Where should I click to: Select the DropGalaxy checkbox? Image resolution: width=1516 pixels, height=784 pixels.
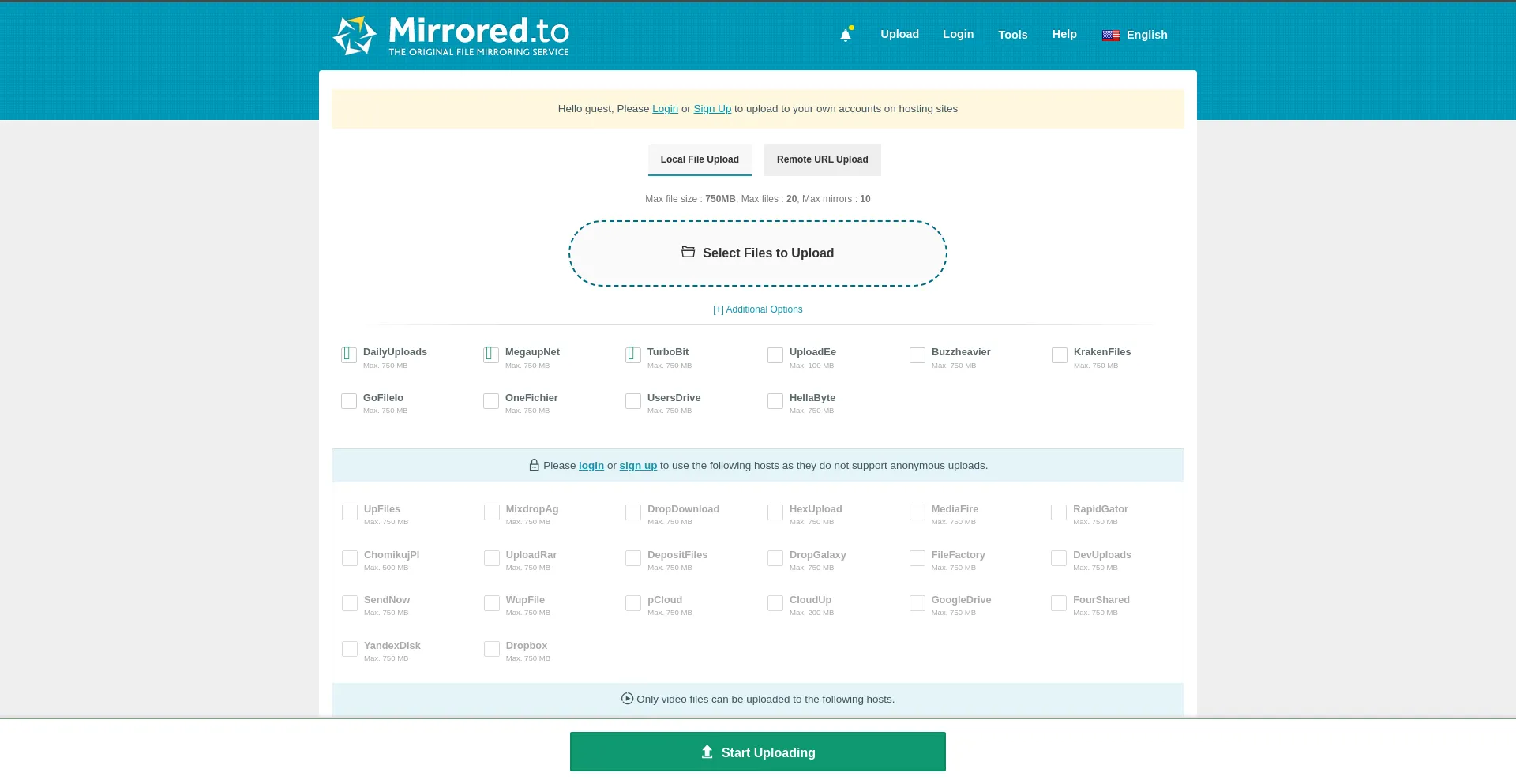775,558
